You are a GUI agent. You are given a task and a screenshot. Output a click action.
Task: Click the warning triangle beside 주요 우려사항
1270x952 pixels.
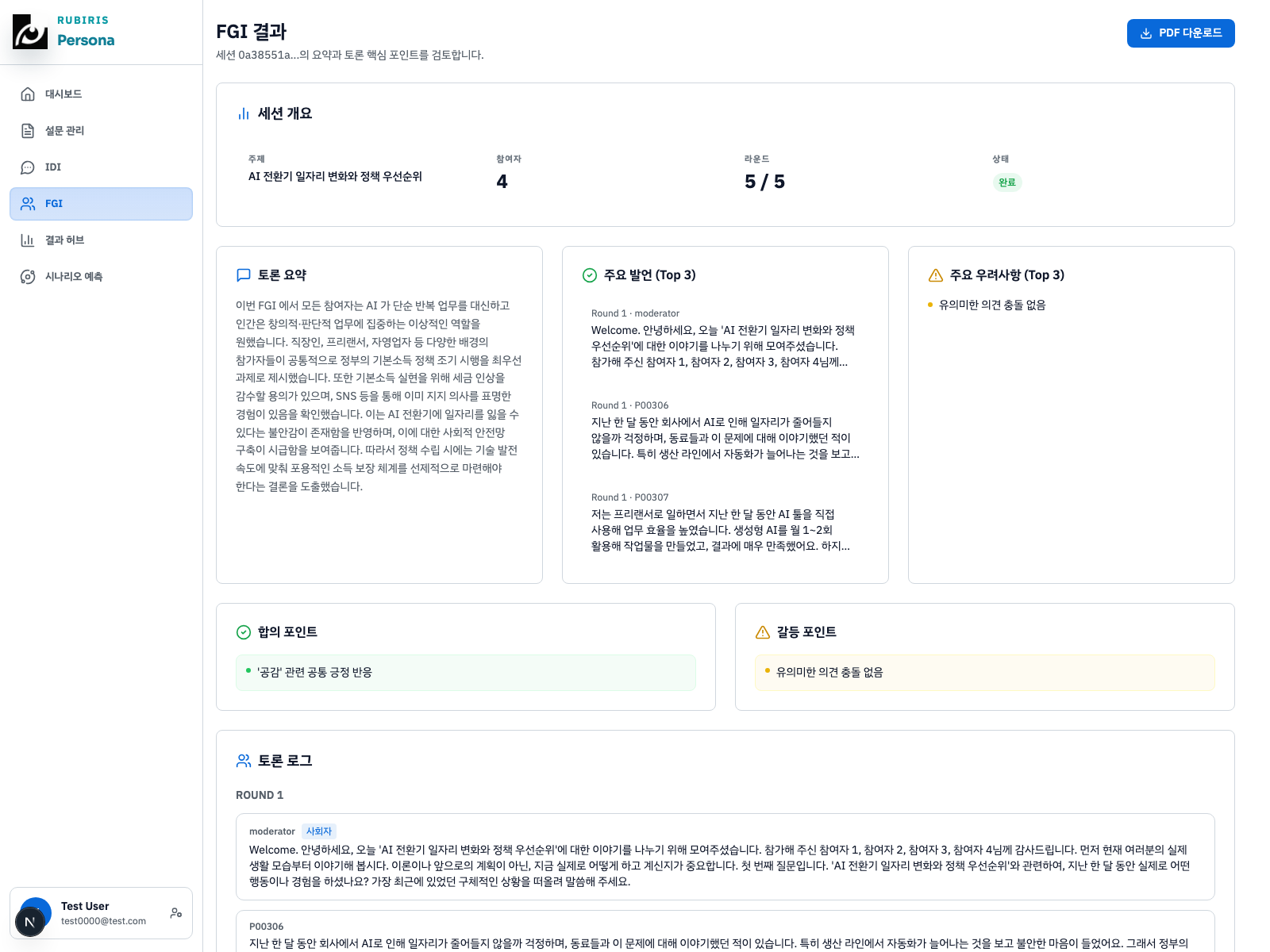(933, 274)
